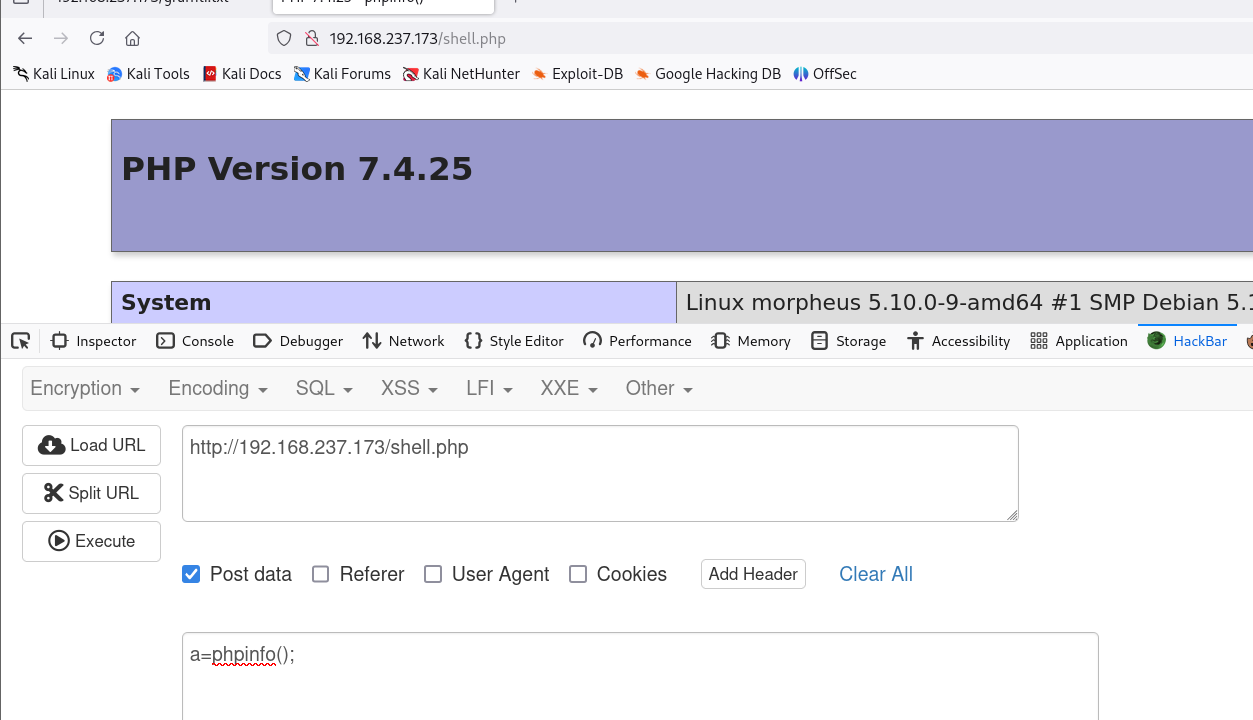Open the SQL dropdown menu
The image size is (1253, 720).
click(324, 388)
